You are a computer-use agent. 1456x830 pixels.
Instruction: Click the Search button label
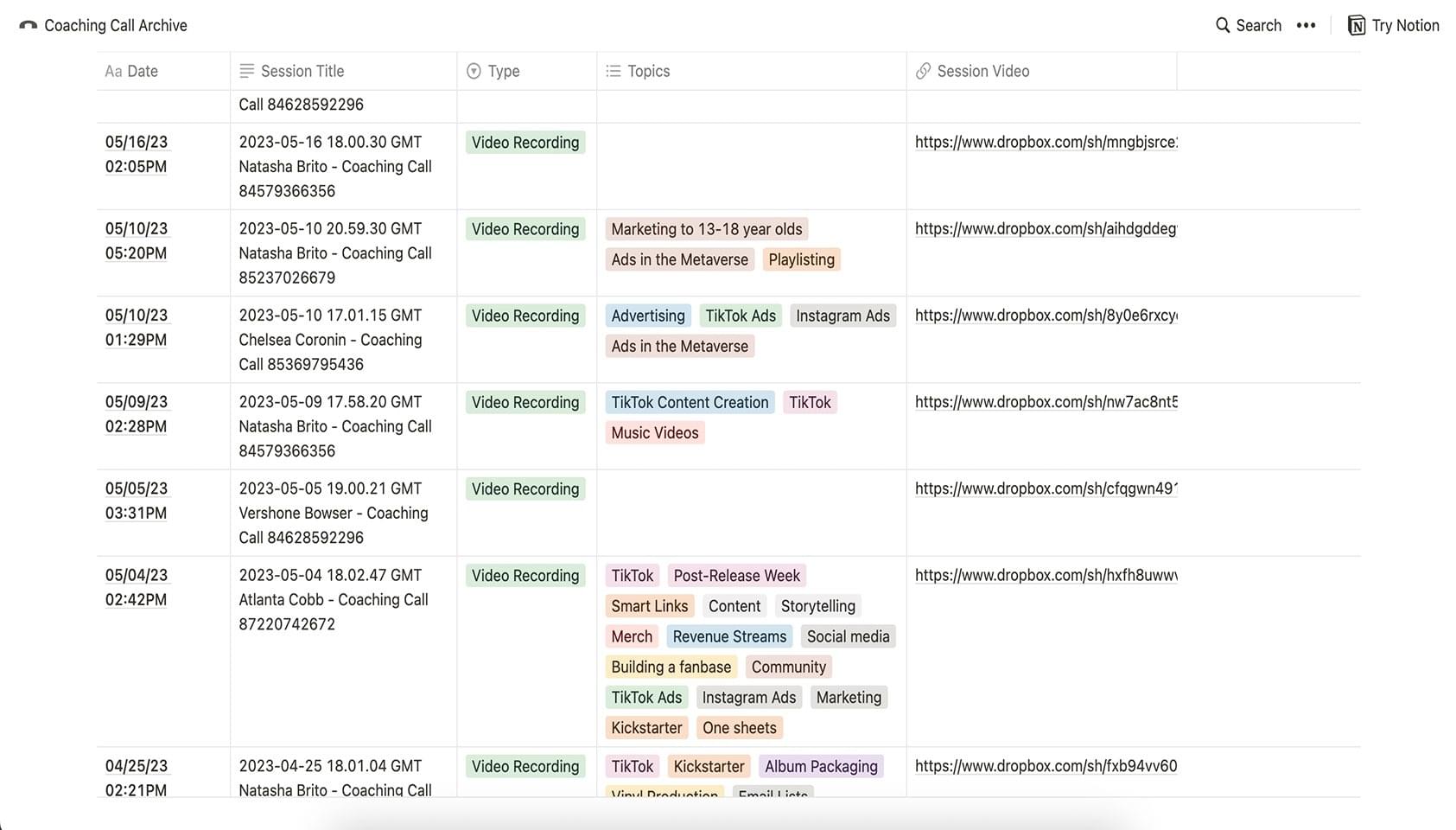(1258, 25)
